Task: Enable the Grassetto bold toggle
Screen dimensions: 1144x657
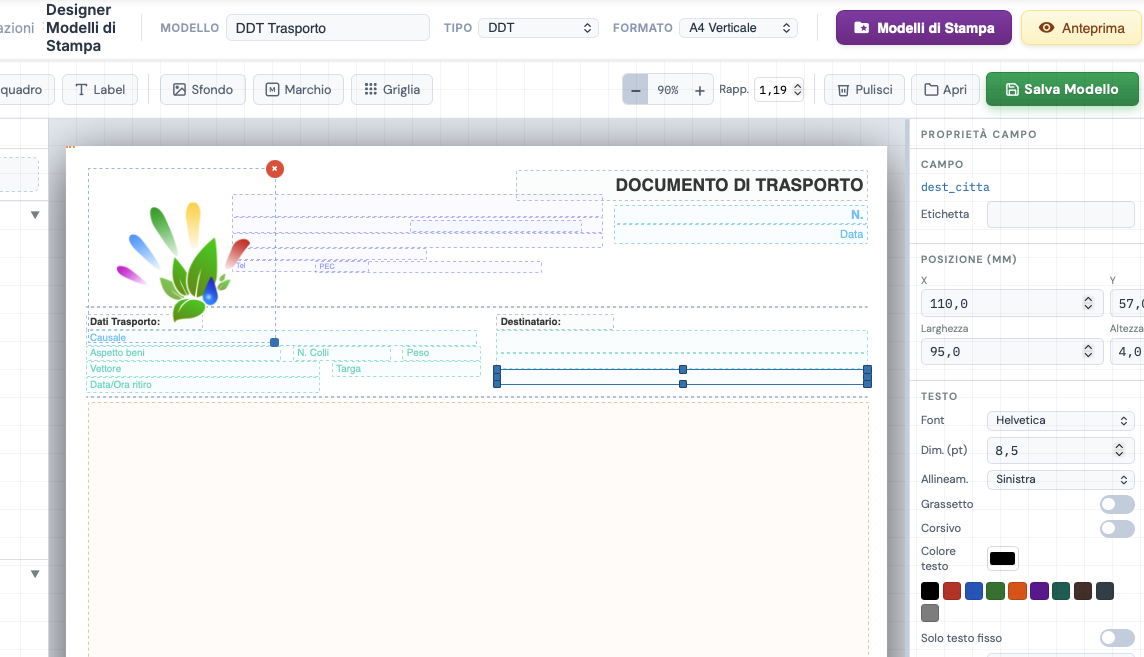Action: pos(1116,504)
